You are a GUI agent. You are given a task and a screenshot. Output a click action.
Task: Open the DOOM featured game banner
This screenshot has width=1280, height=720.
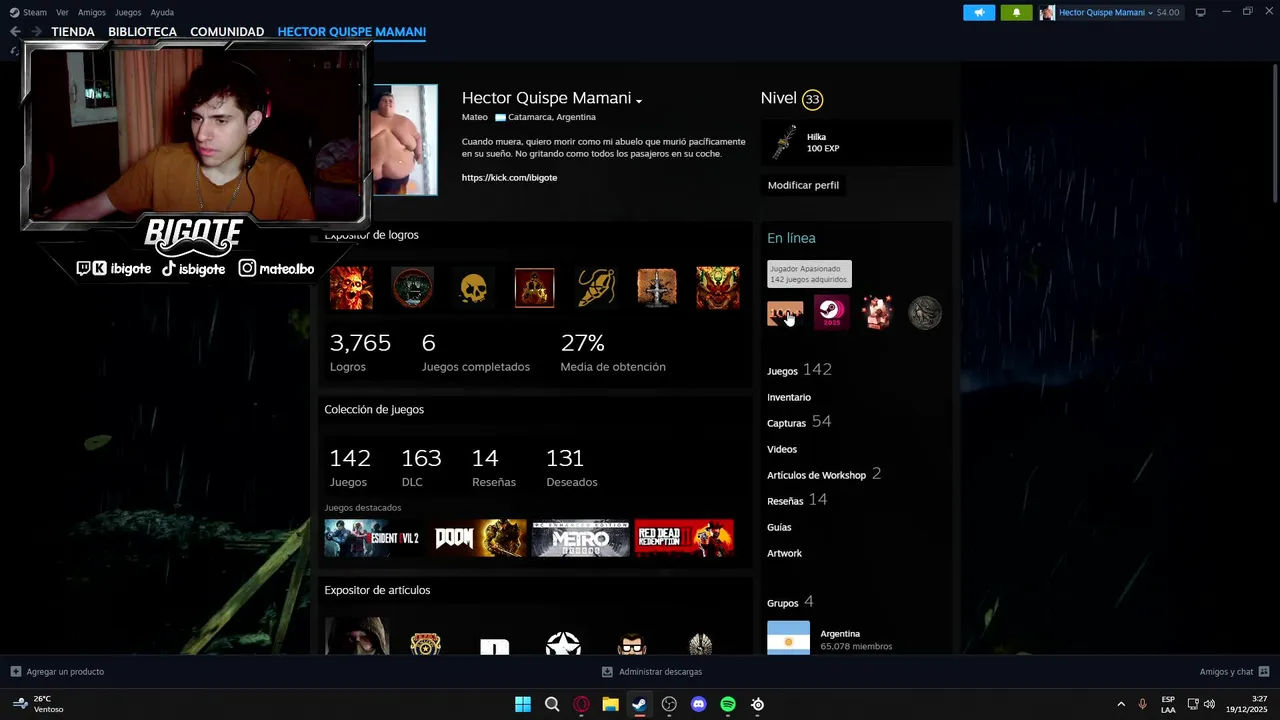pyautogui.click(x=479, y=538)
